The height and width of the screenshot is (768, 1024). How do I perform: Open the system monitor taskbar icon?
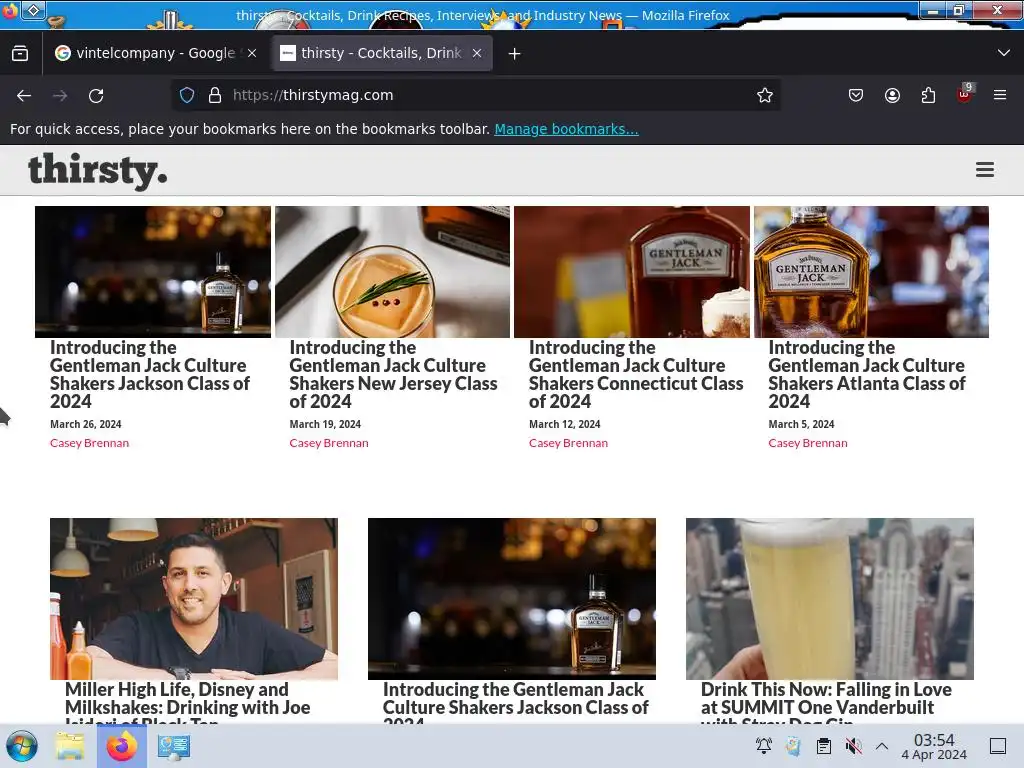(174, 746)
